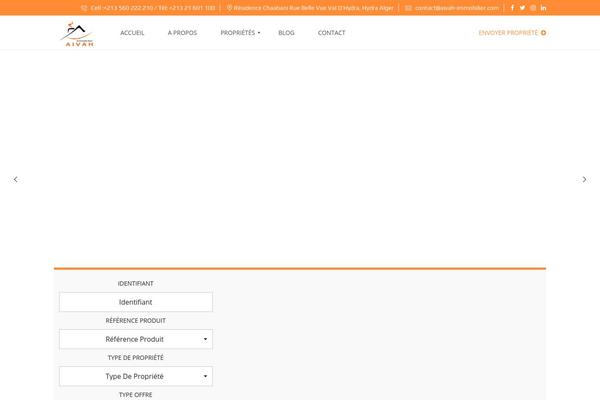Click the Aivah logo

(76, 33)
